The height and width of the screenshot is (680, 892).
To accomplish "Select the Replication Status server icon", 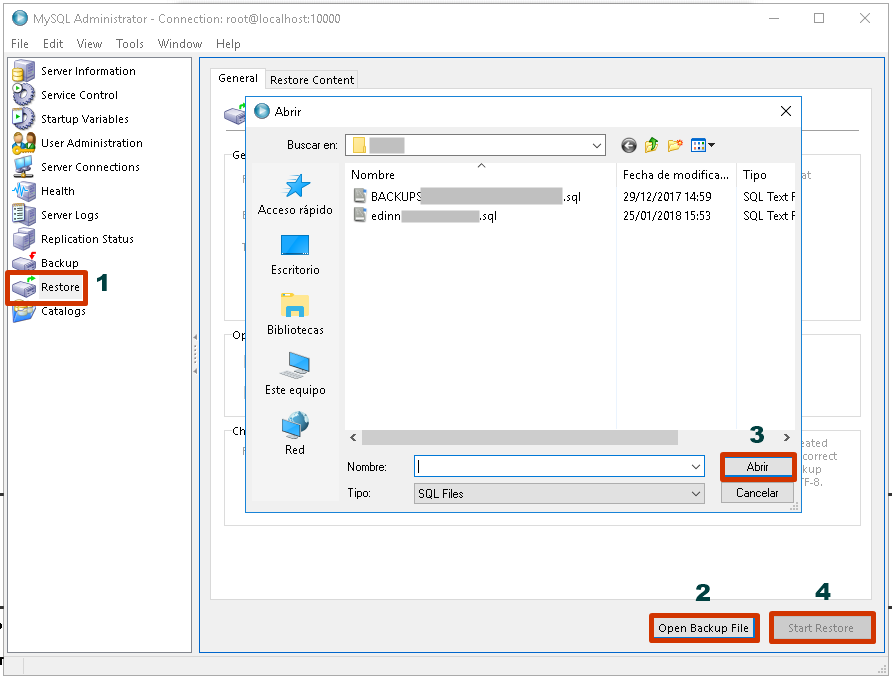I will [x=23, y=239].
